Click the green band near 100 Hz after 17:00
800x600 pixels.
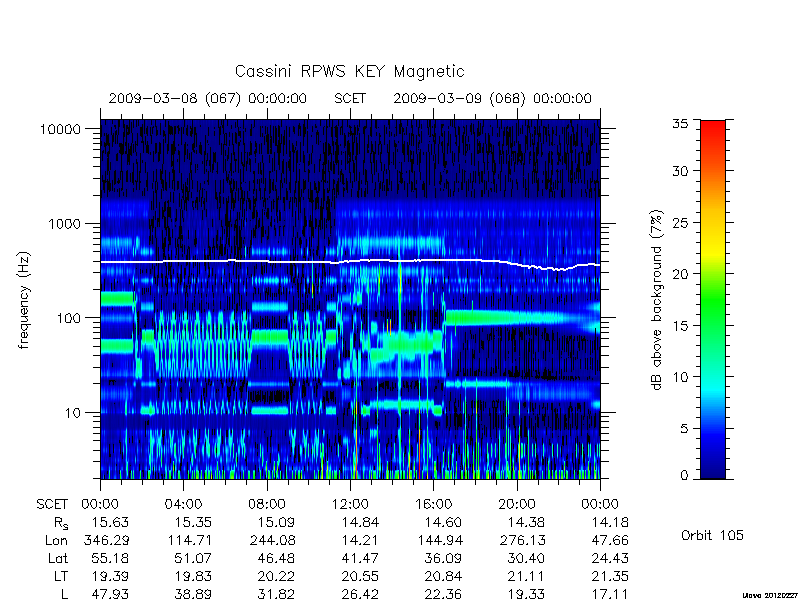(505, 318)
